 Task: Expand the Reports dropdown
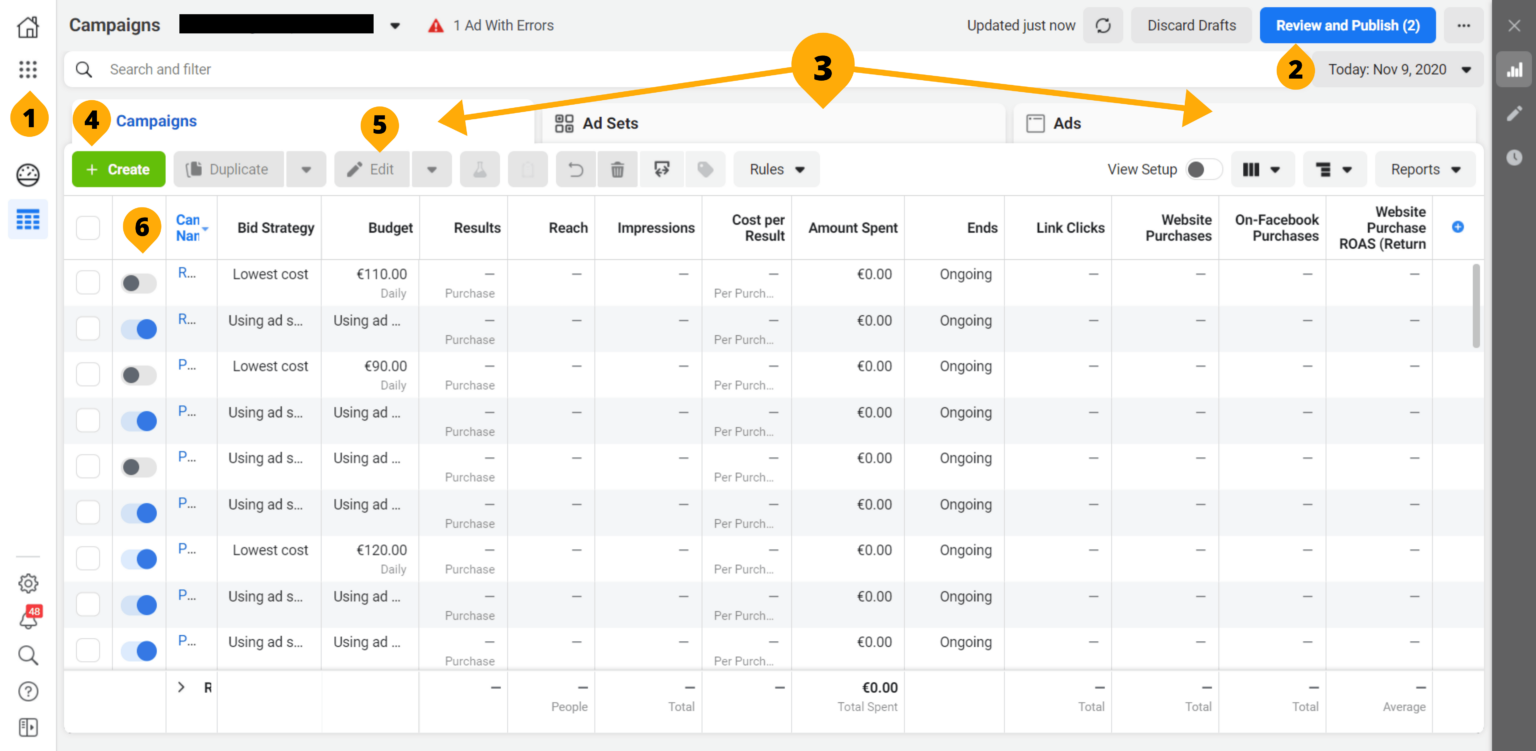point(1425,169)
